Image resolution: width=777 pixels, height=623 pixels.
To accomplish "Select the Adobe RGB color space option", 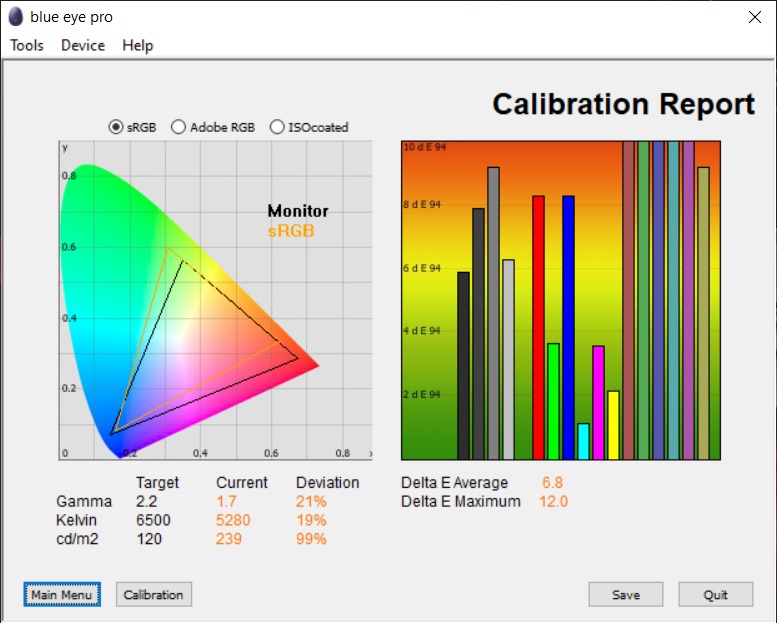I will [179, 127].
